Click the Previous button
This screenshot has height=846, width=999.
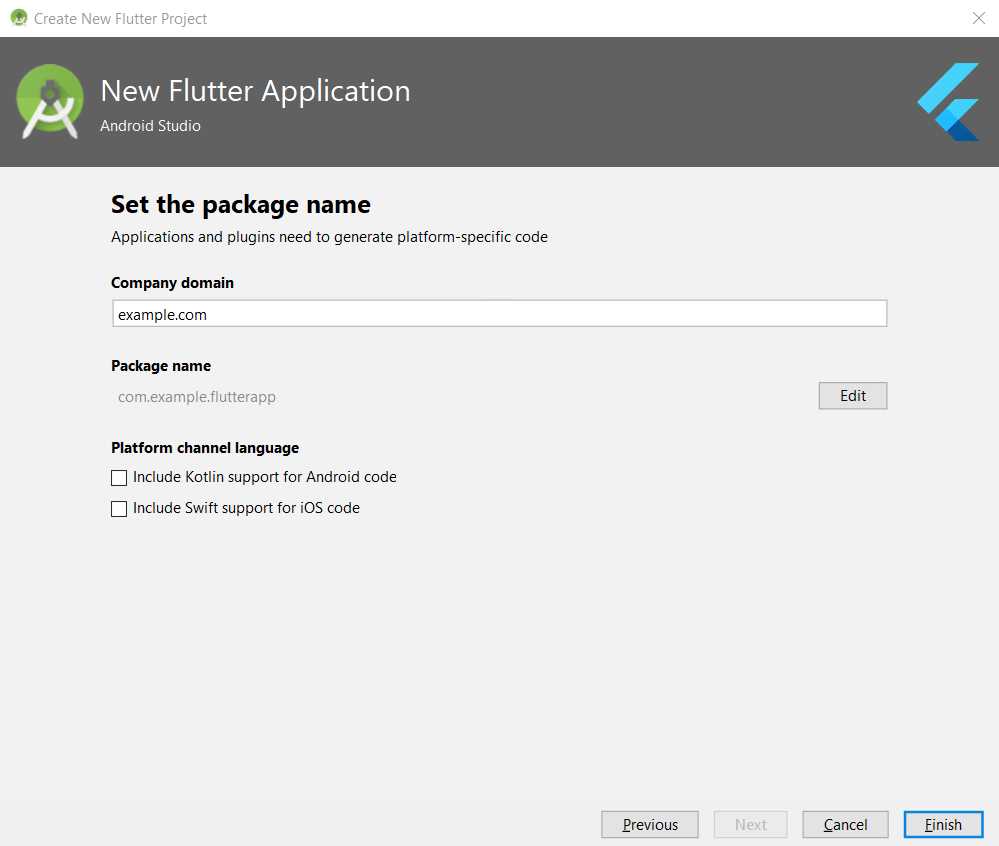pos(649,824)
